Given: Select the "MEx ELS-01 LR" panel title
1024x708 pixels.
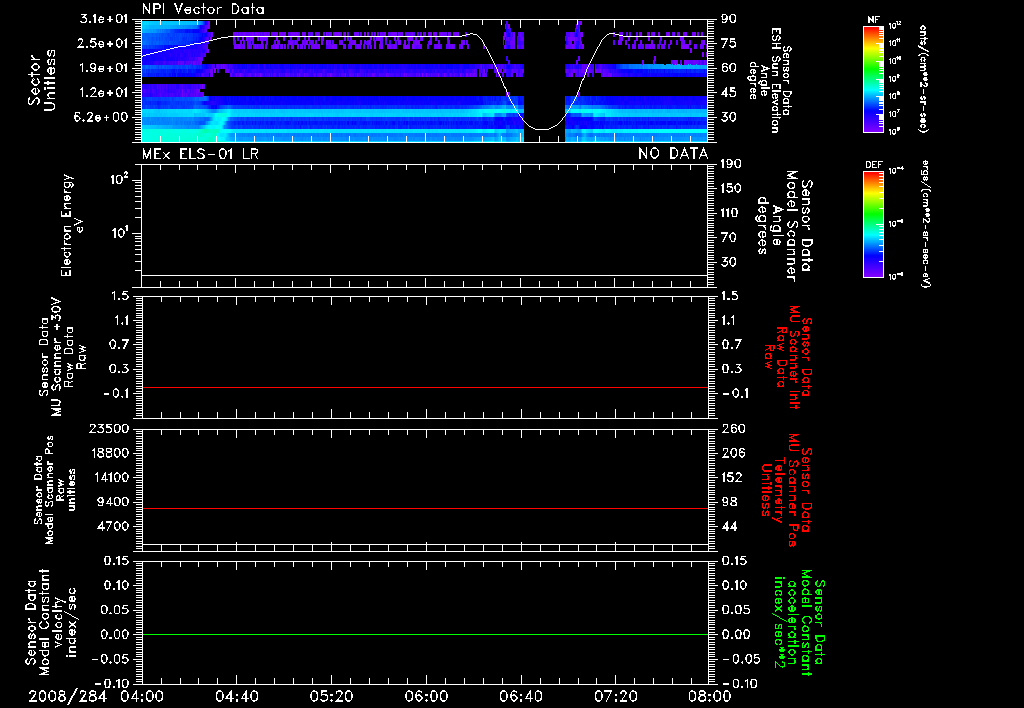Looking at the screenshot, I should tap(200, 154).
